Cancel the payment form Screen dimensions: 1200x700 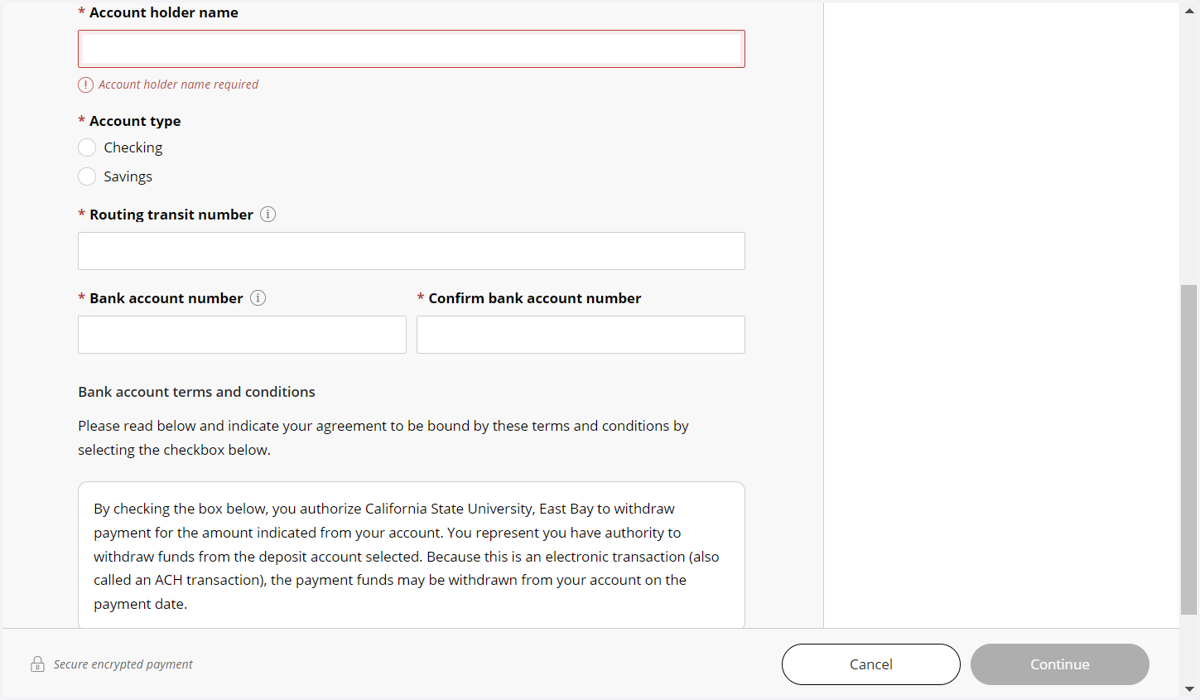[871, 664]
